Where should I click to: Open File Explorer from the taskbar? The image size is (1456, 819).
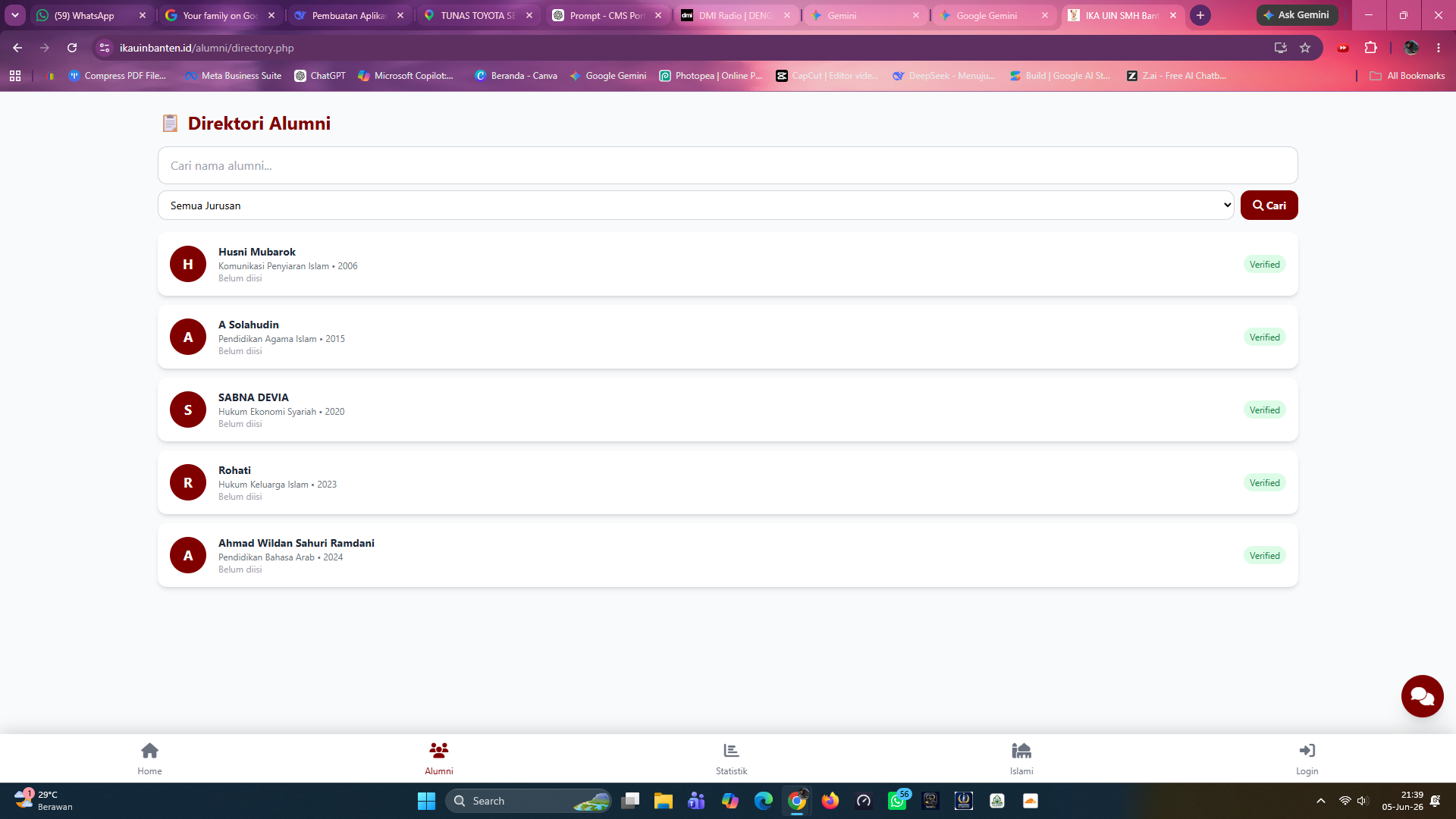click(x=664, y=801)
